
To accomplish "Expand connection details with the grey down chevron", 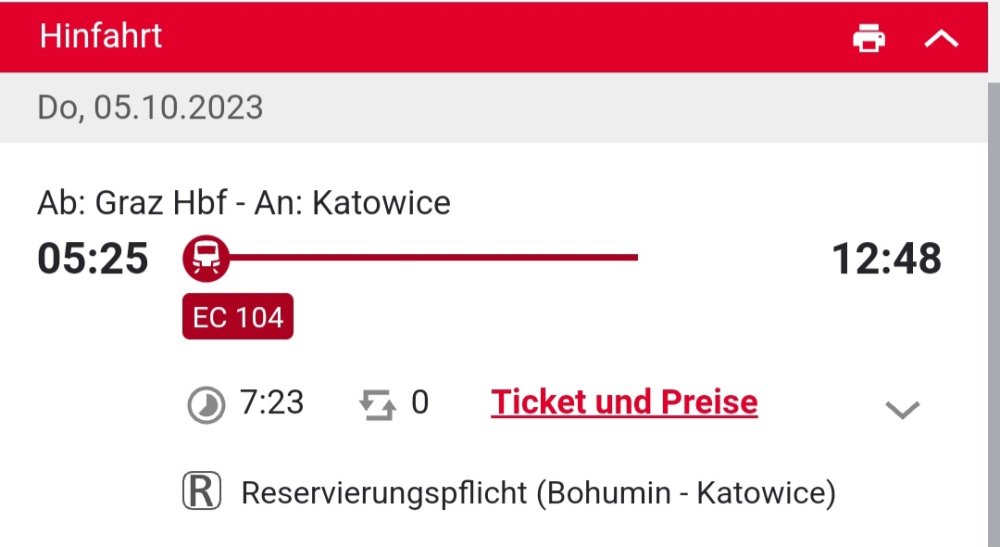I will pos(902,409).
